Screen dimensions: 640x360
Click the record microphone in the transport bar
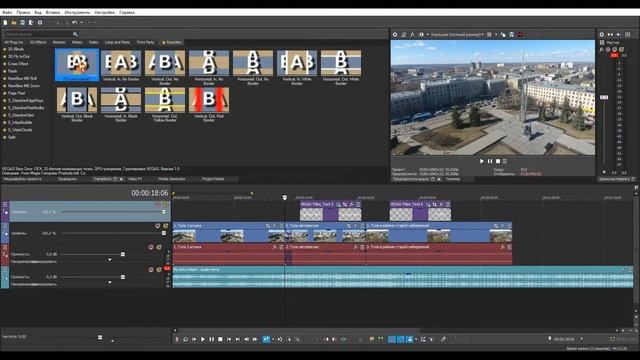point(177,339)
